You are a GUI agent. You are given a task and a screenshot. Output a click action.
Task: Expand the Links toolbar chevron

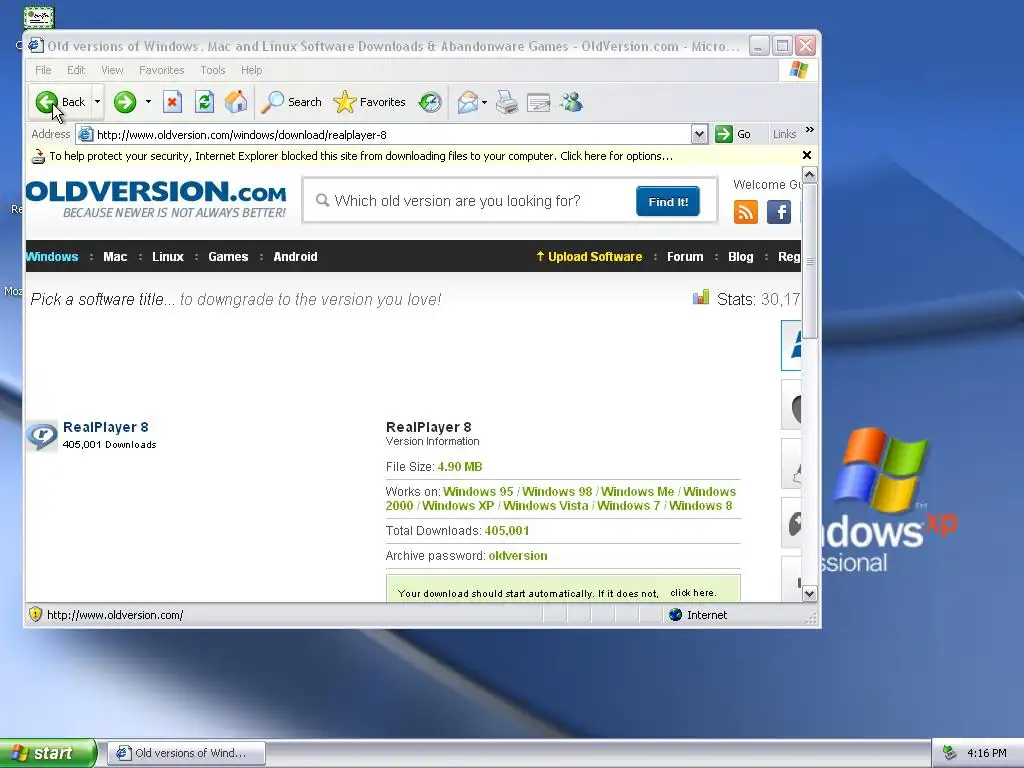tap(810, 130)
